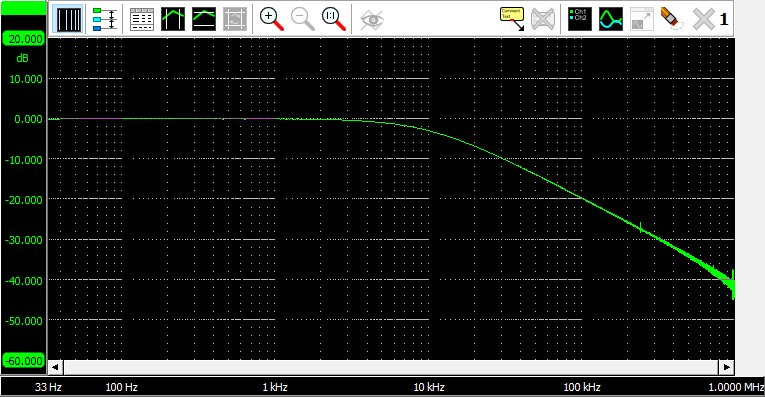This screenshot has height=397, width=765.
Task: Click the horizontal cursor spacing icon
Action: [104, 20]
